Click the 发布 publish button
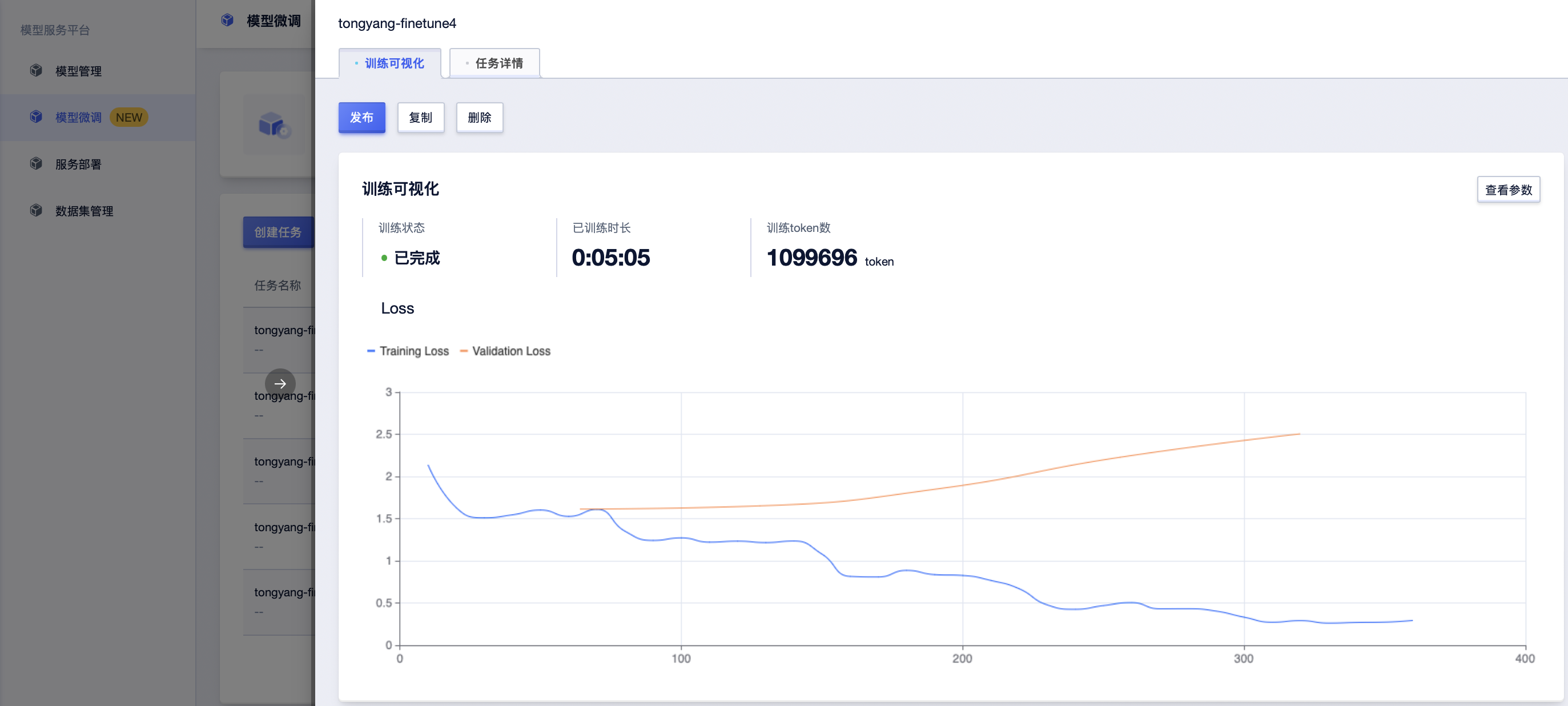 (361, 118)
